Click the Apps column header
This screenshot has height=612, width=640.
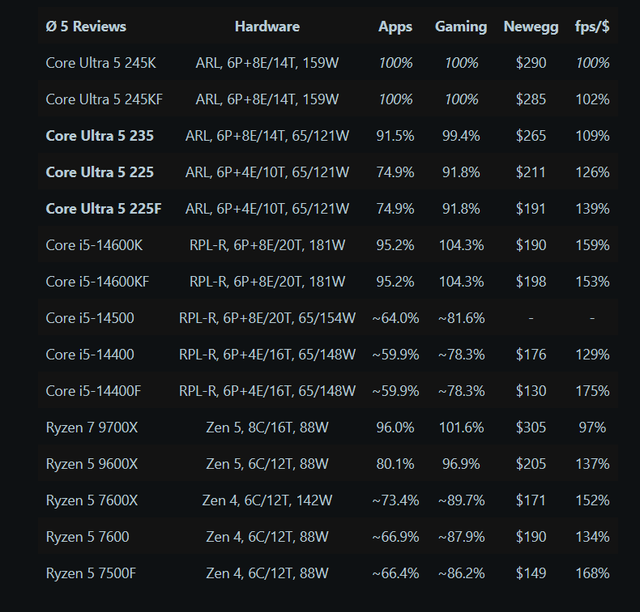[395, 27]
